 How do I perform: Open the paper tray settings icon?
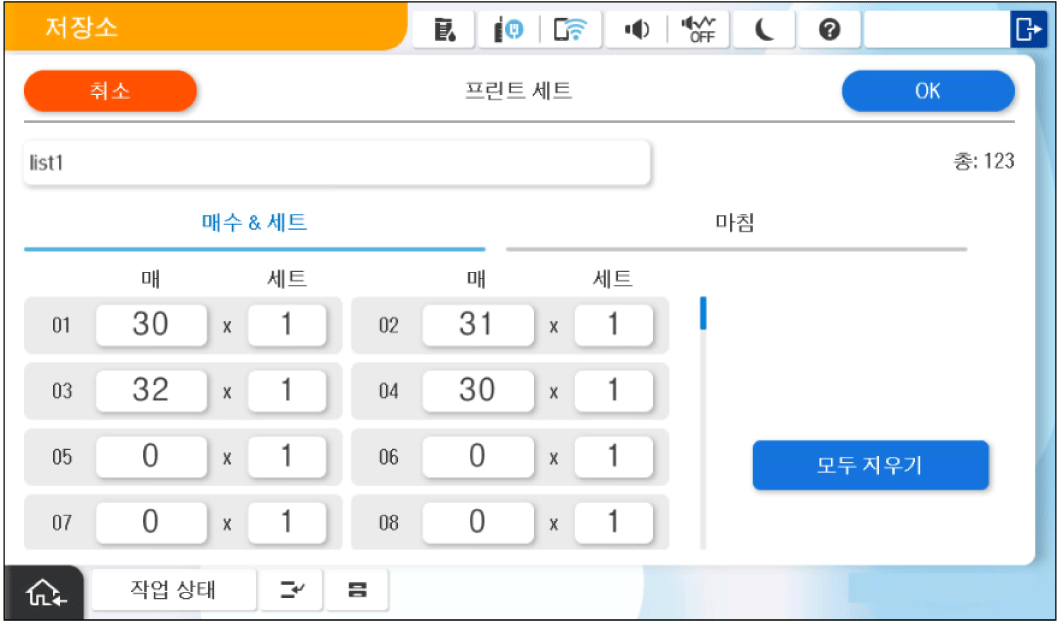point(355,591)
